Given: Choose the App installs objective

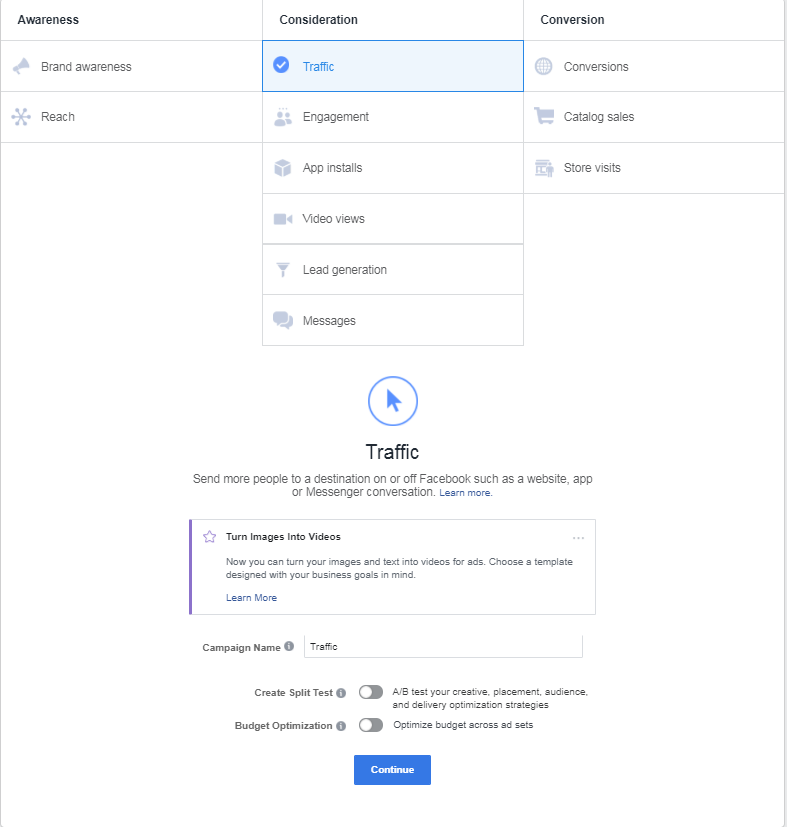Looking at the screenshot, I should (x=393, y=168).
